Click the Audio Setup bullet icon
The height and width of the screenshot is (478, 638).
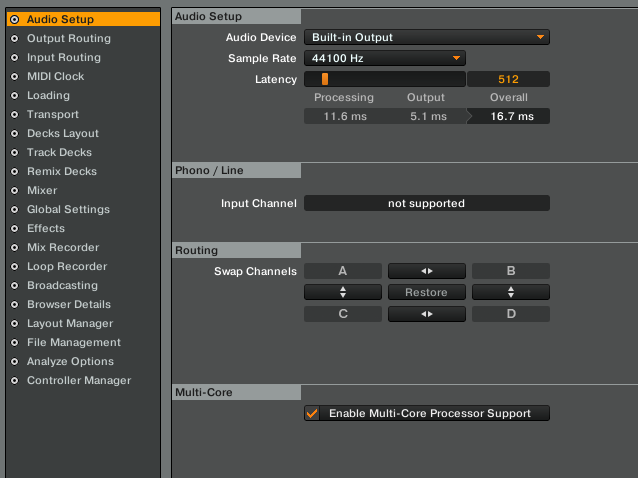(x=14, y=19)
